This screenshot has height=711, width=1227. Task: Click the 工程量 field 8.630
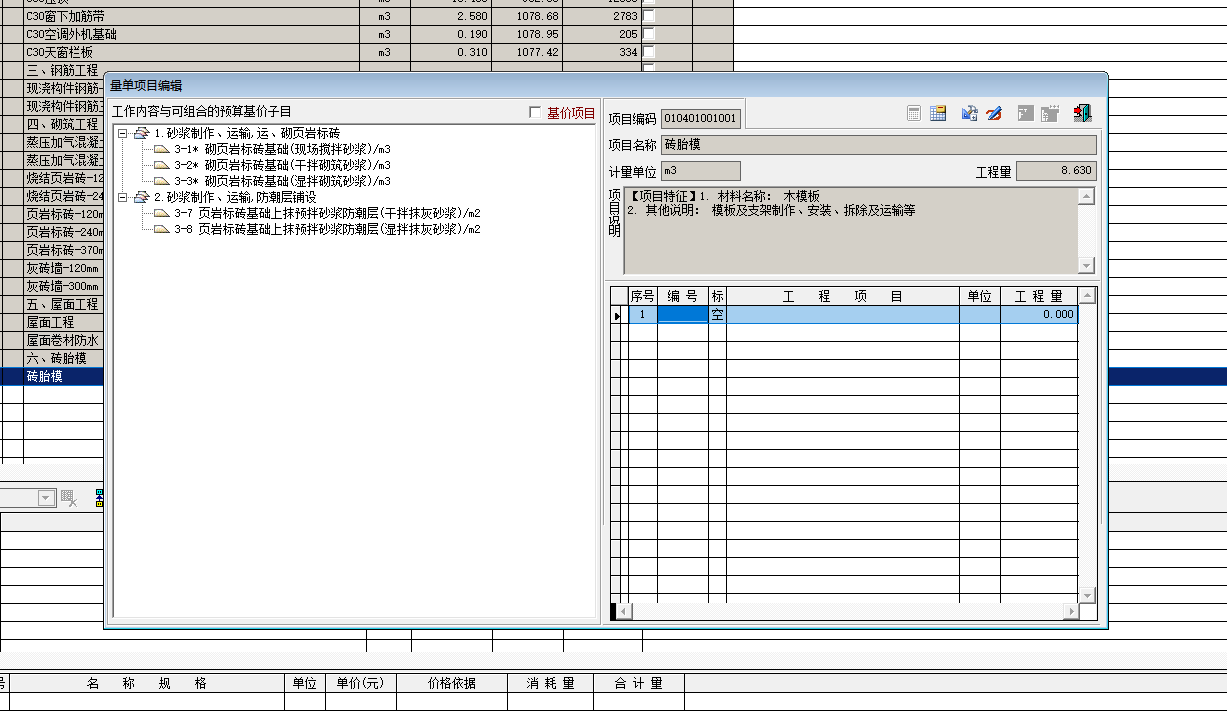[x=1056, y=171]
